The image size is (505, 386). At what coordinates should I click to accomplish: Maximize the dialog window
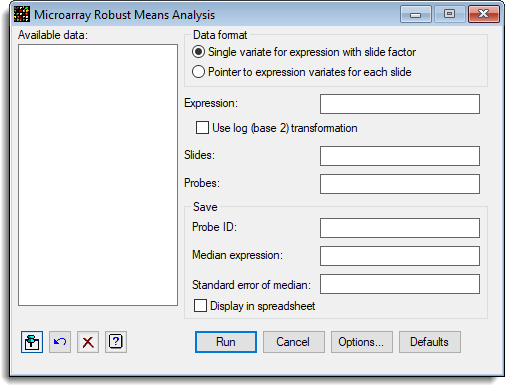tap(450, 14)
